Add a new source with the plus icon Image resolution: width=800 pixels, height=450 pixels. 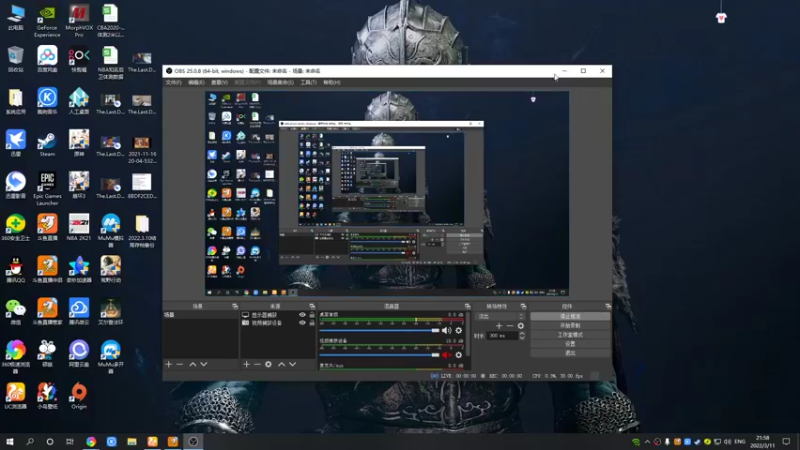[x=246, y=364]
